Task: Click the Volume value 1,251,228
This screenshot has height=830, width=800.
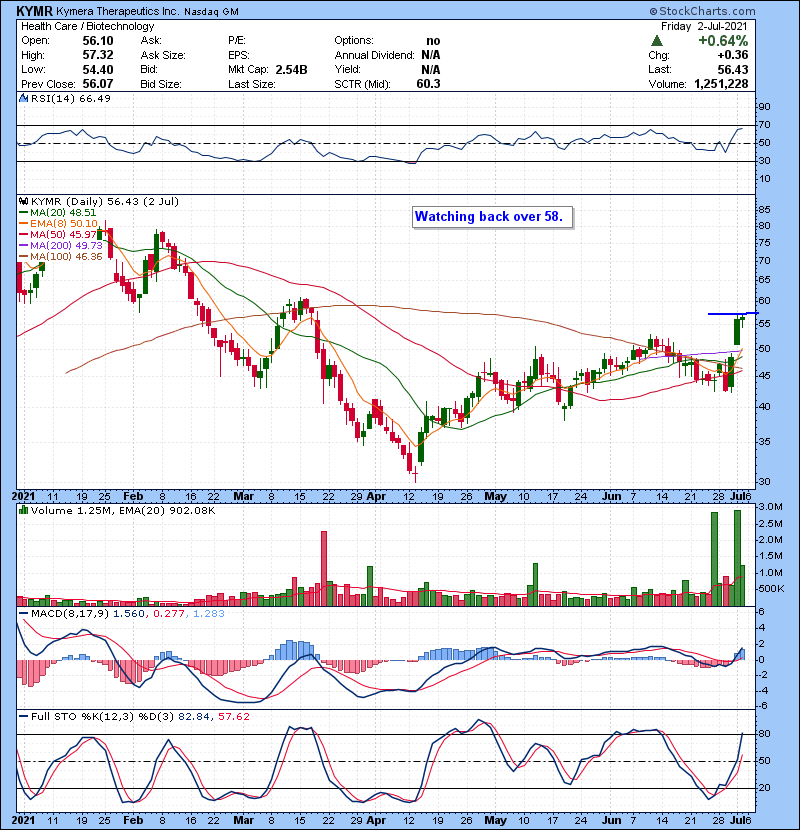Action: click(721, 84)
